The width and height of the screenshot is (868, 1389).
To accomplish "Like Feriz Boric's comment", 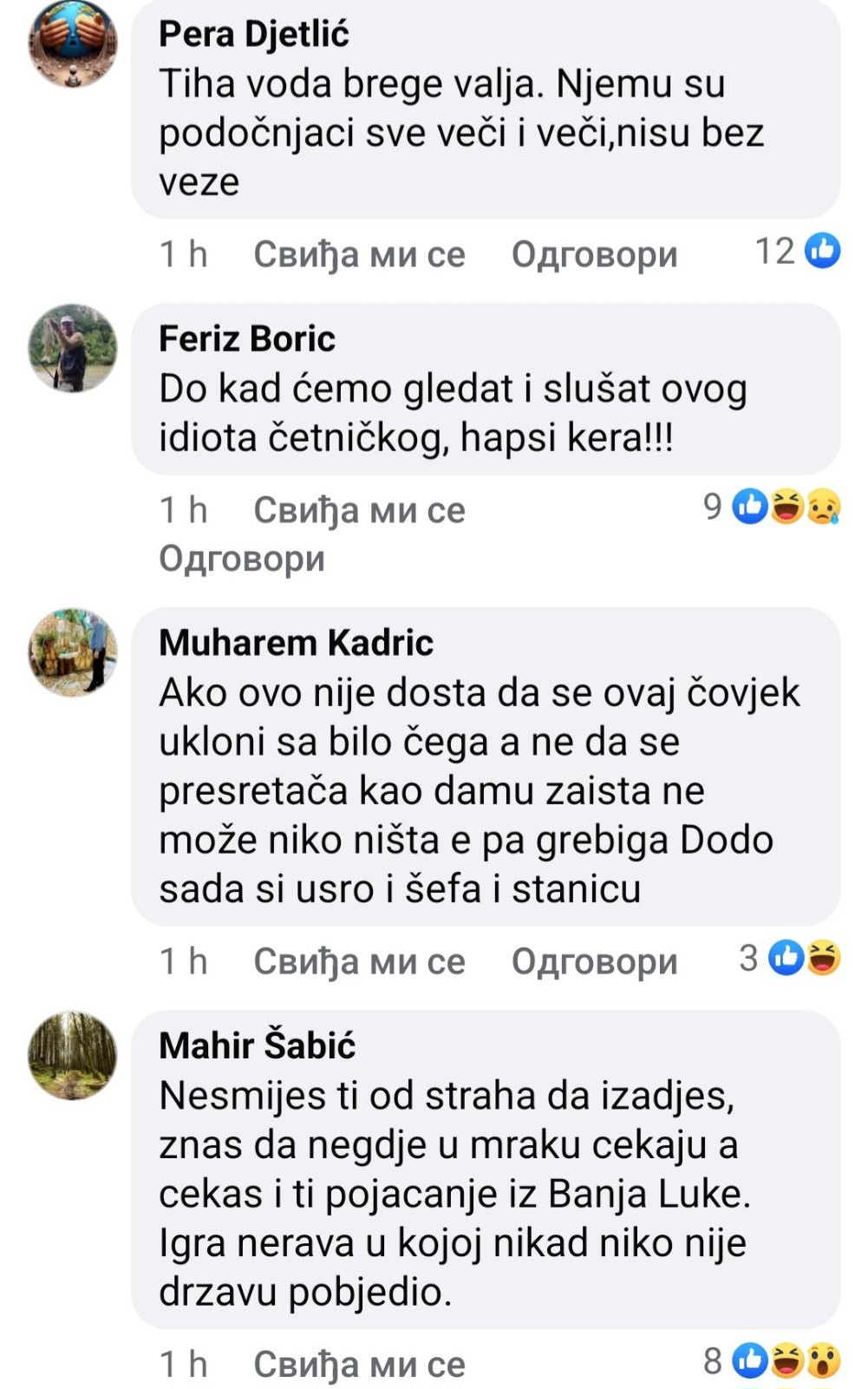I will [x=359, y=510].
